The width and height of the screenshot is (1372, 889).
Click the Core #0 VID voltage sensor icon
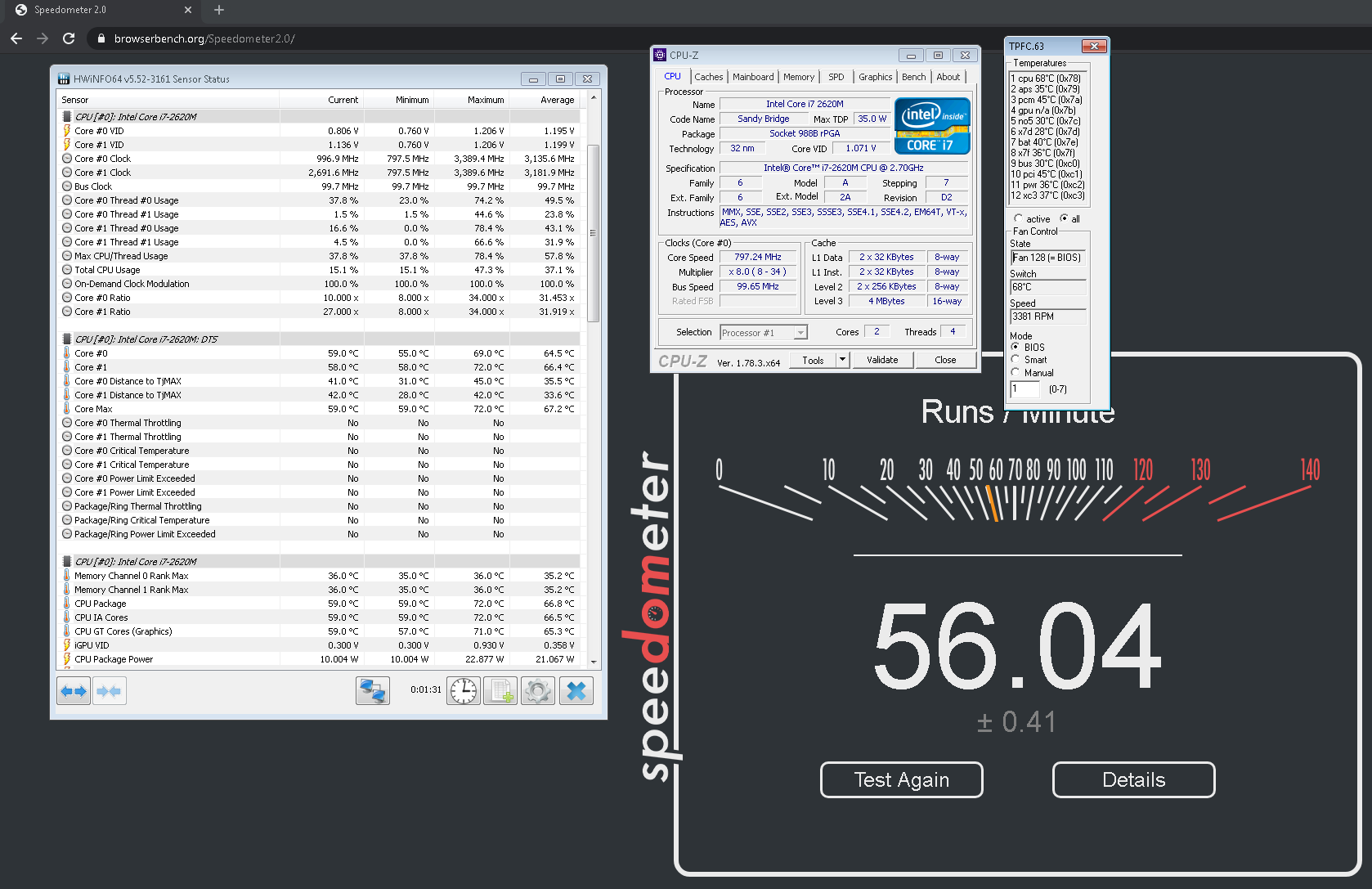click(x=67, y=130)
